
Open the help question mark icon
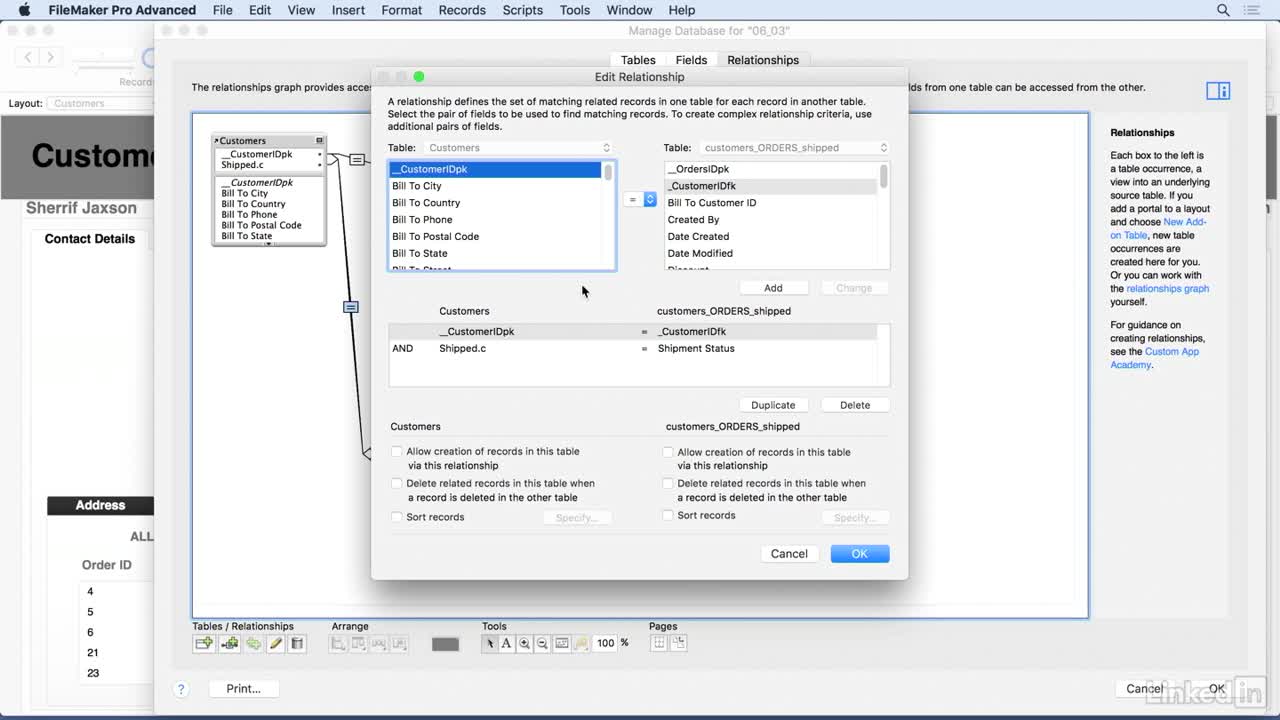point(181,689)
